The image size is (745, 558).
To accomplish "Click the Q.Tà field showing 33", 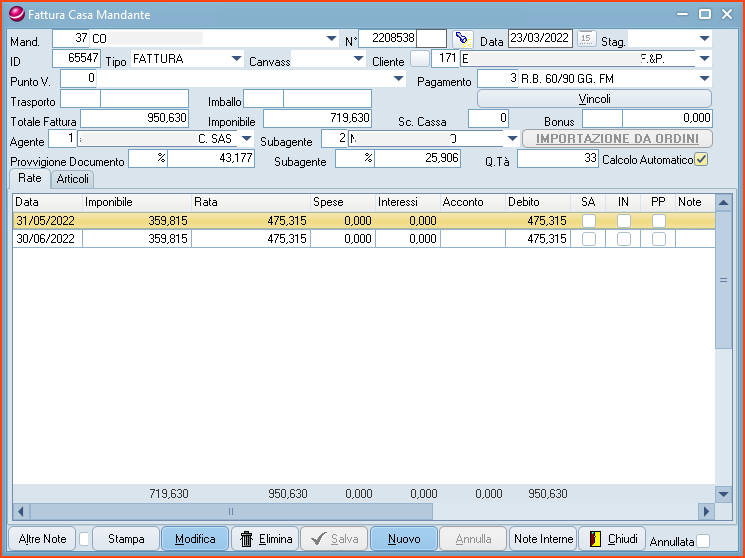I will (558, 158).
